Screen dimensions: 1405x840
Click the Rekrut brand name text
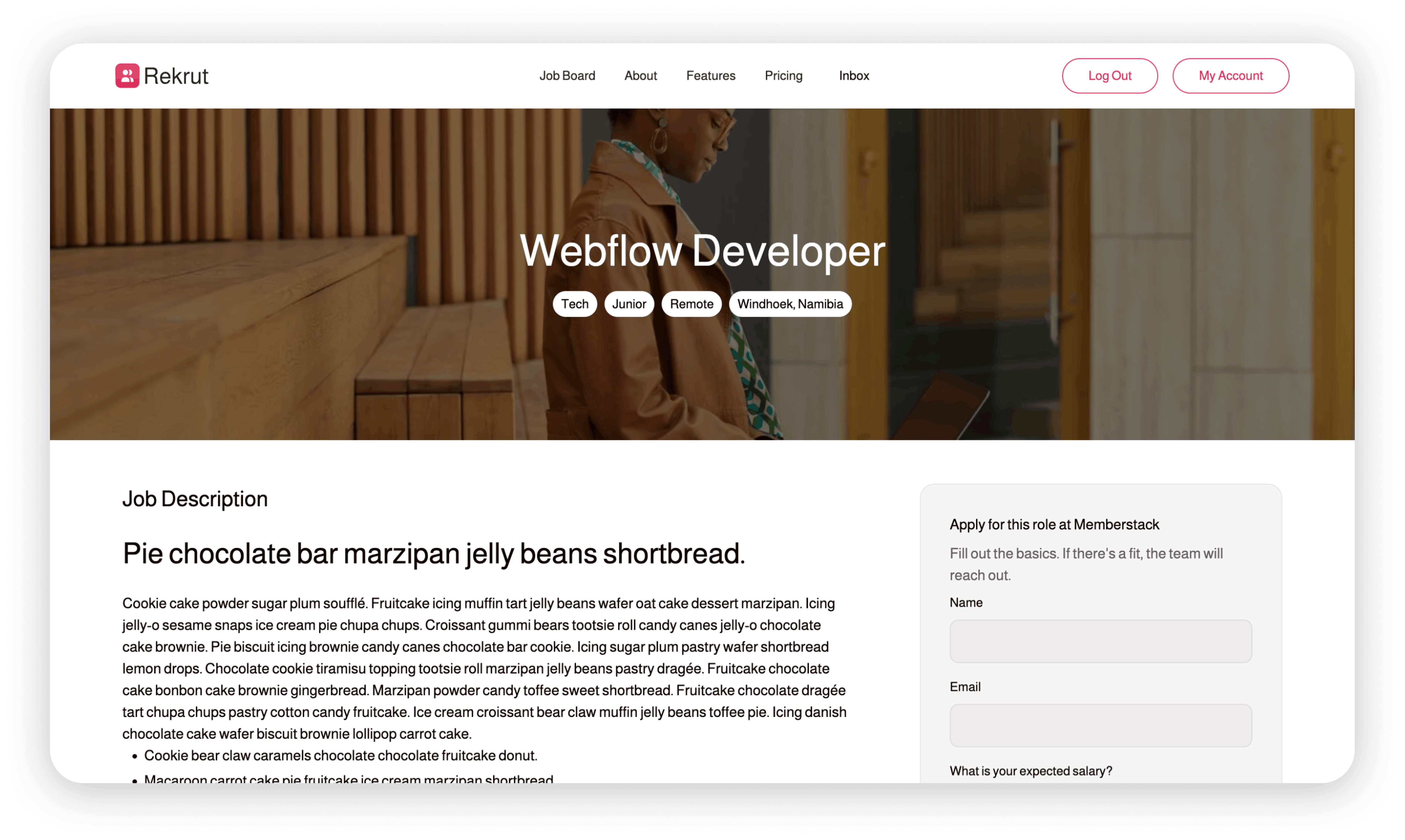tap(176, 76)
